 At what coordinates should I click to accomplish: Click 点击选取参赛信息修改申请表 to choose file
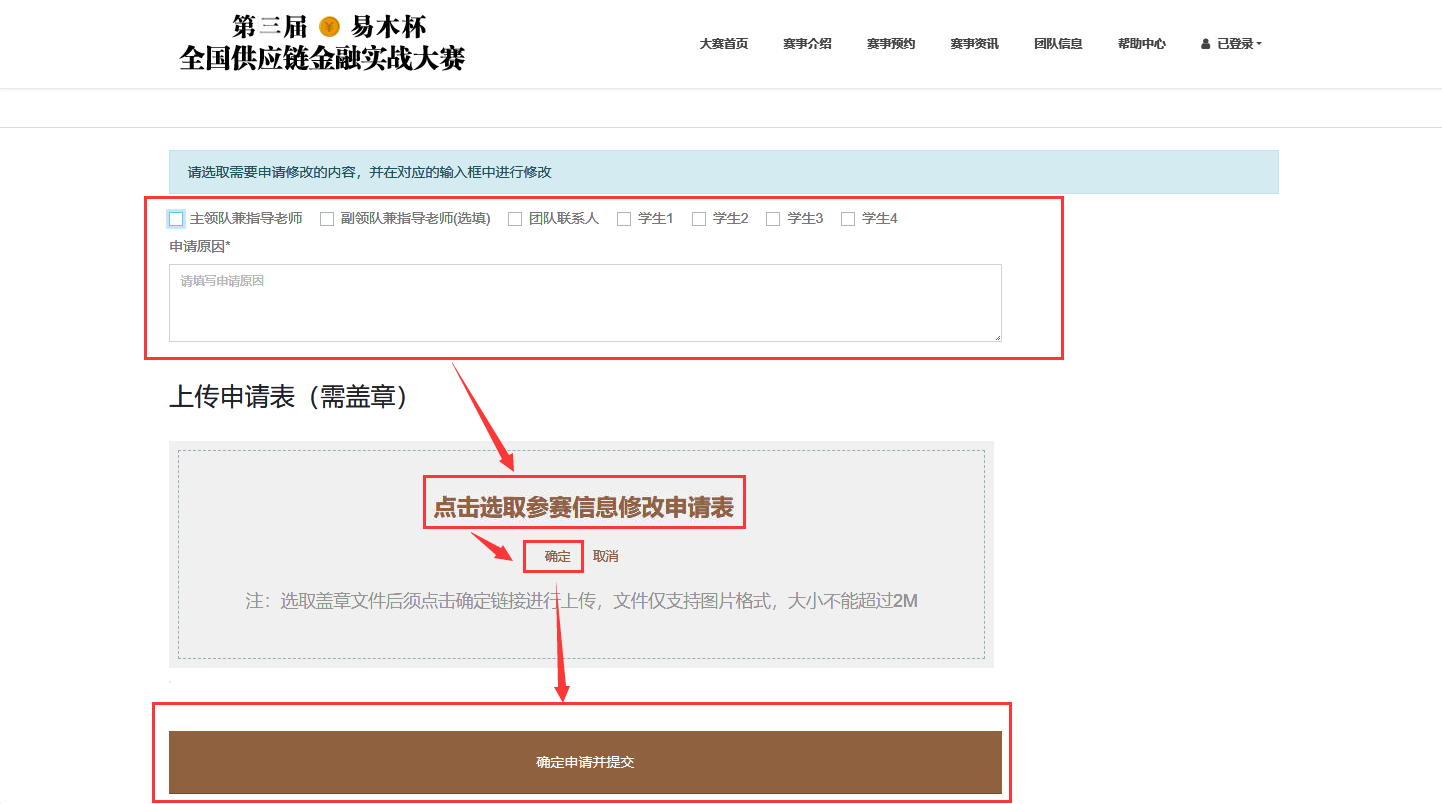[x=584, y=509]
